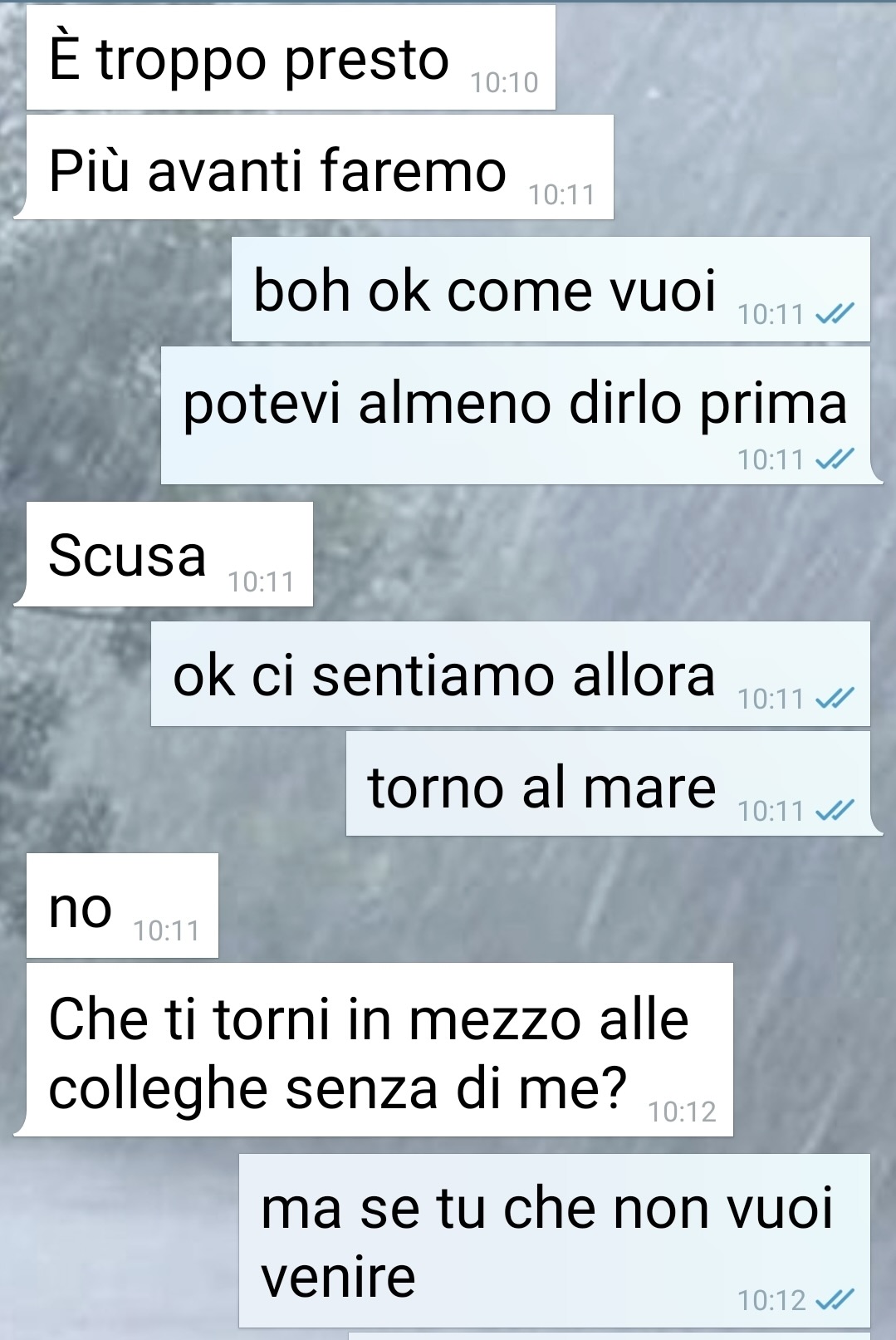Viewport: 896px width, 1340px height.
Task: Tap the 'È troppo presto' message bubble
Action: click(x=291, y=57)
